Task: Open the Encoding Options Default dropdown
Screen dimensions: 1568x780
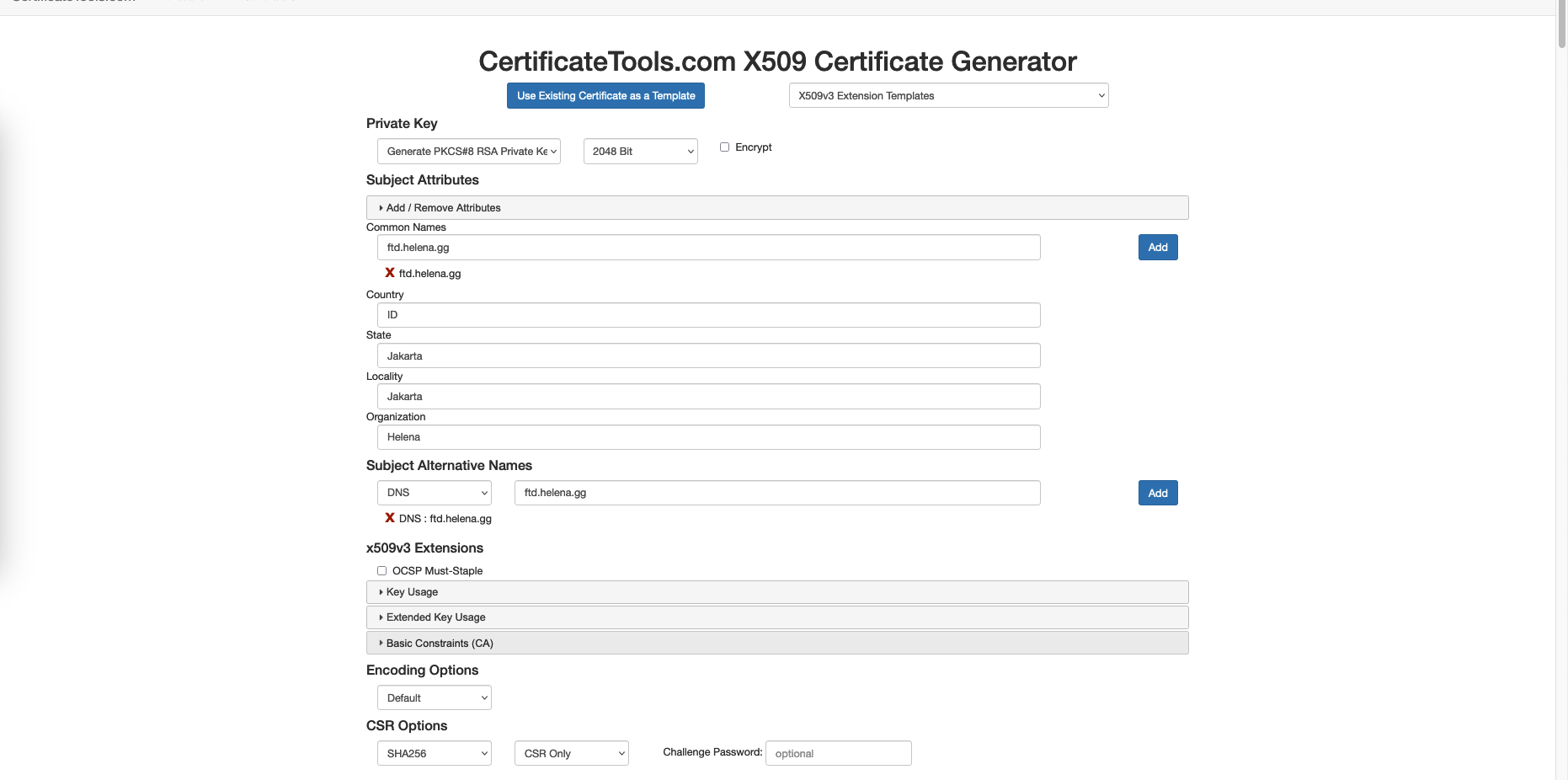Action: [434, 698]
